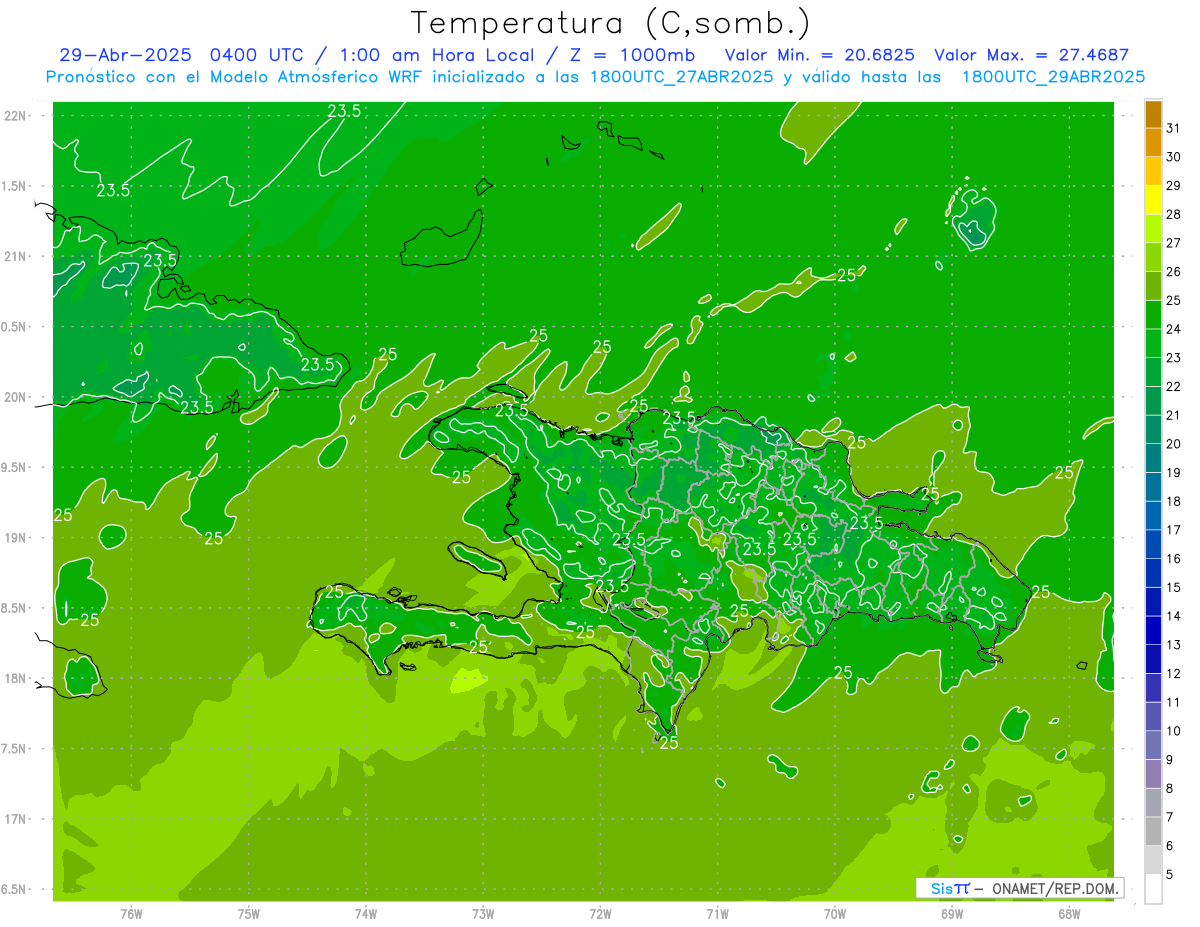Select the date text "29-Abr-2025"
This screenshot has width=1200, height=927.
127,55
